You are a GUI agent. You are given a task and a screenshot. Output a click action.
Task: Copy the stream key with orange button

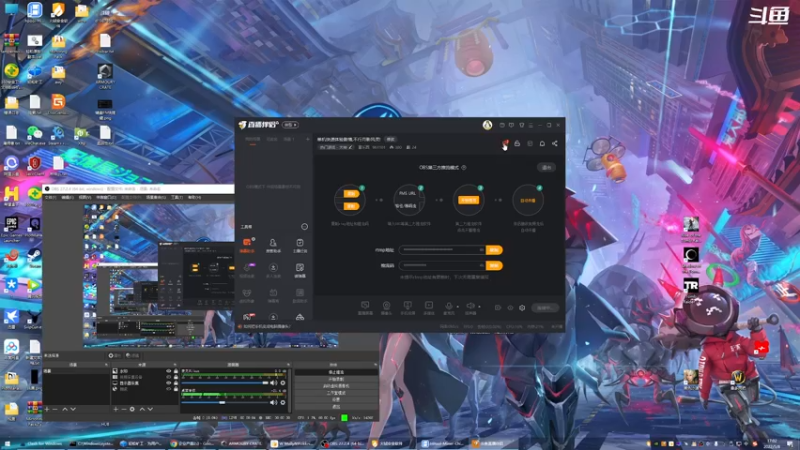point(494,265)
